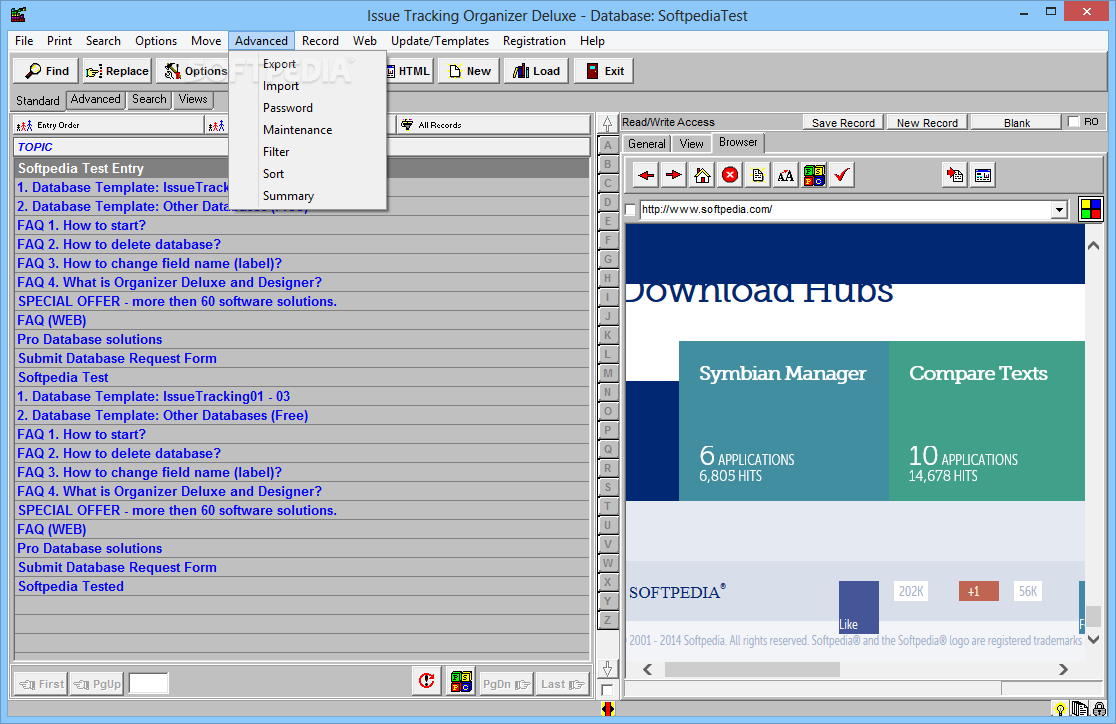
Task: Click the browser vertical scroll down arrow
Action: (1093, 639)
